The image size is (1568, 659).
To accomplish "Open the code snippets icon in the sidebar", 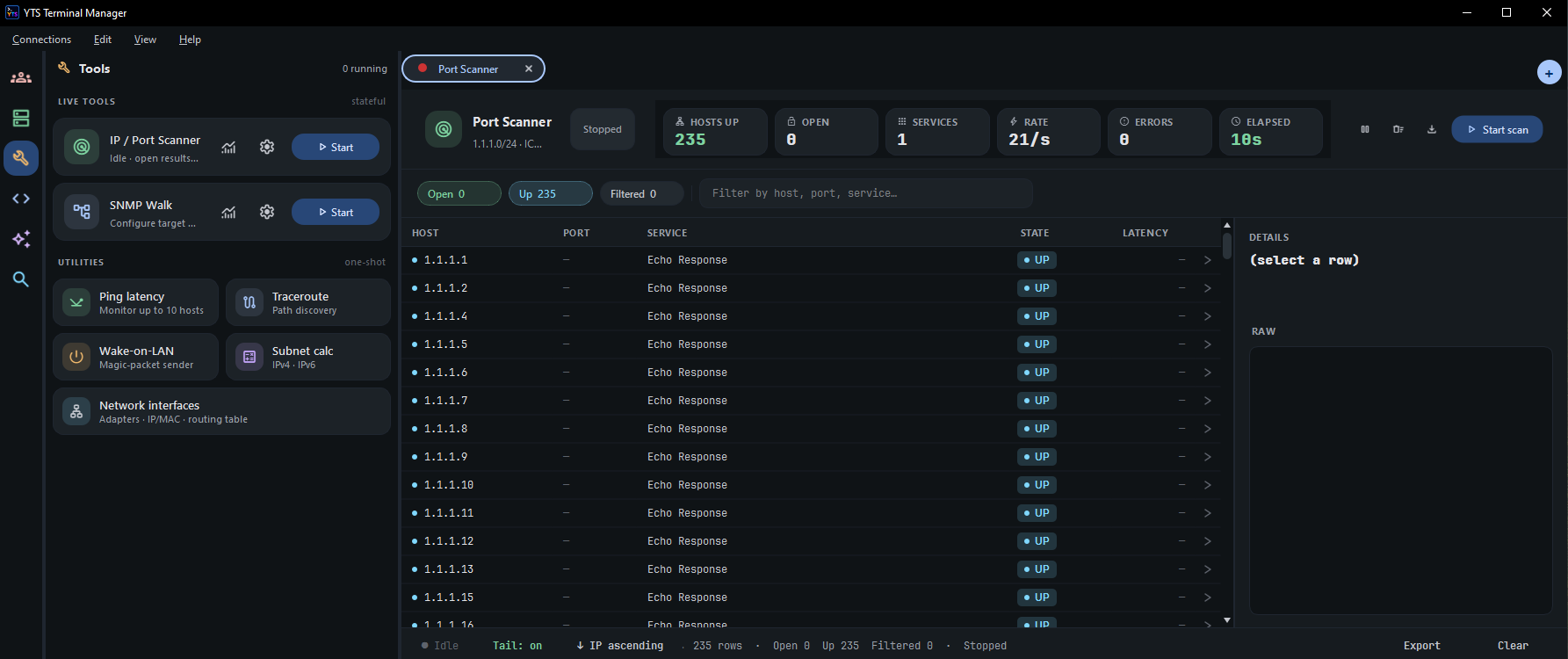I will (x=21, y=199).
